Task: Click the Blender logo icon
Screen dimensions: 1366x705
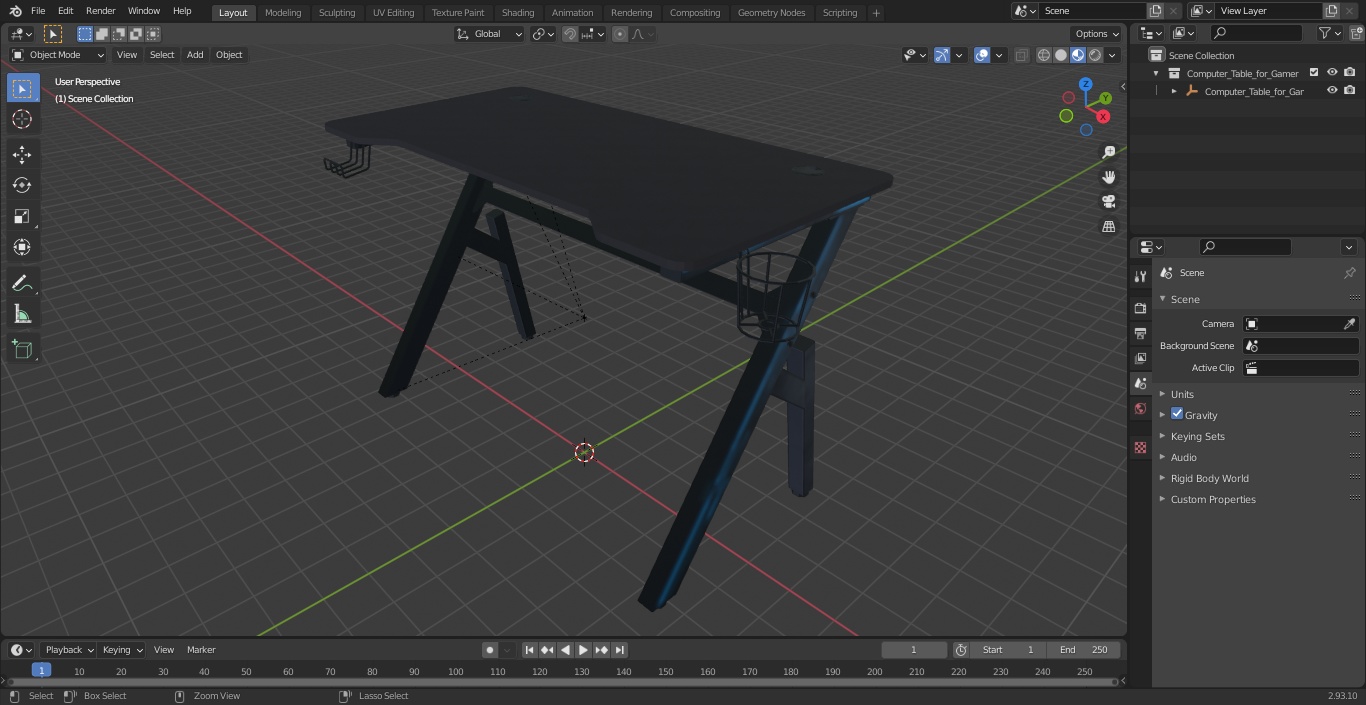Action: click(x=14, y=11)
